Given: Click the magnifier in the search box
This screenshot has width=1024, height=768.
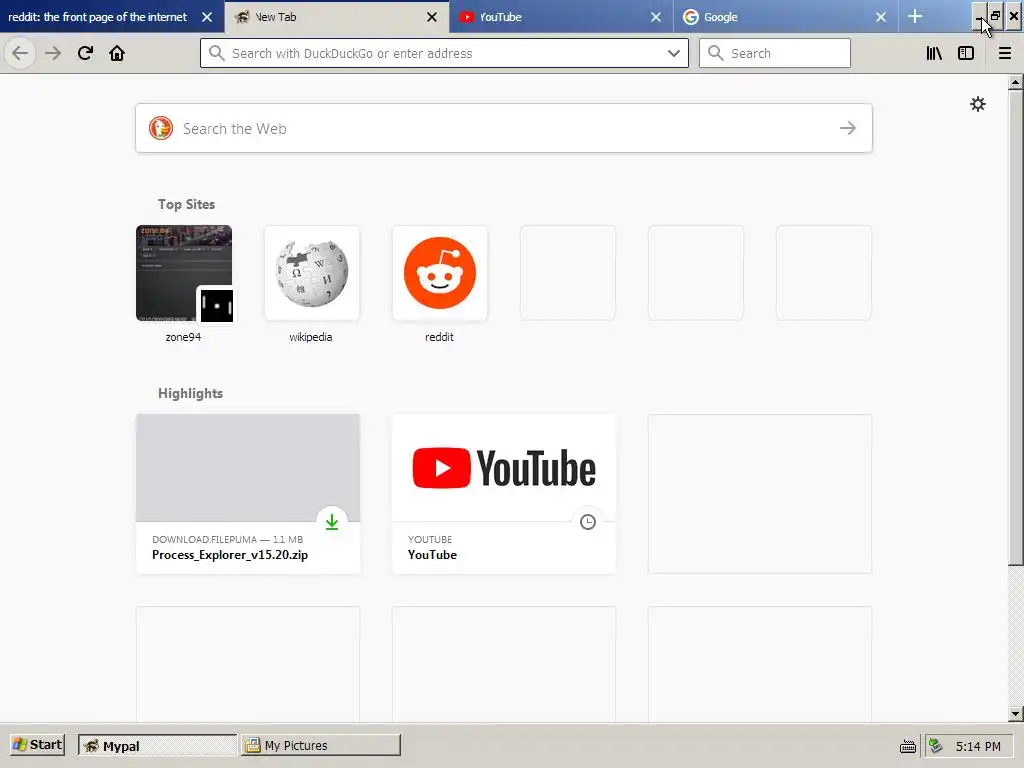Looking at the screenshot, I should click(716, 53).
